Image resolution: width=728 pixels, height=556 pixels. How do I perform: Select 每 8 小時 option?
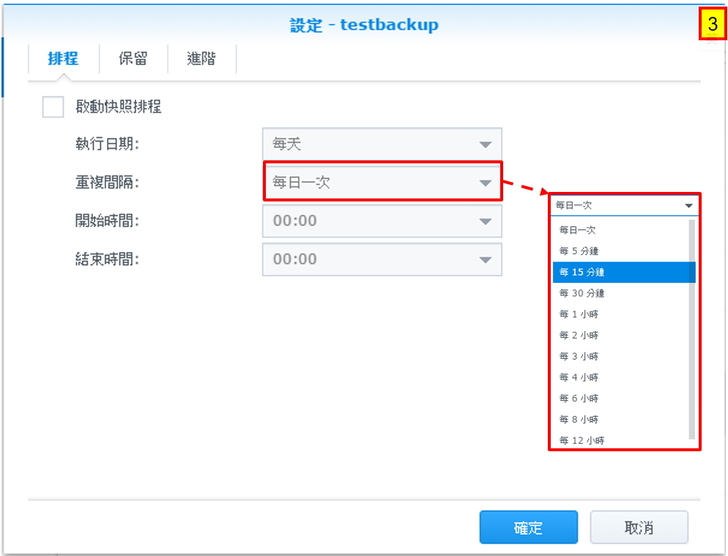[x=621, y=420]
